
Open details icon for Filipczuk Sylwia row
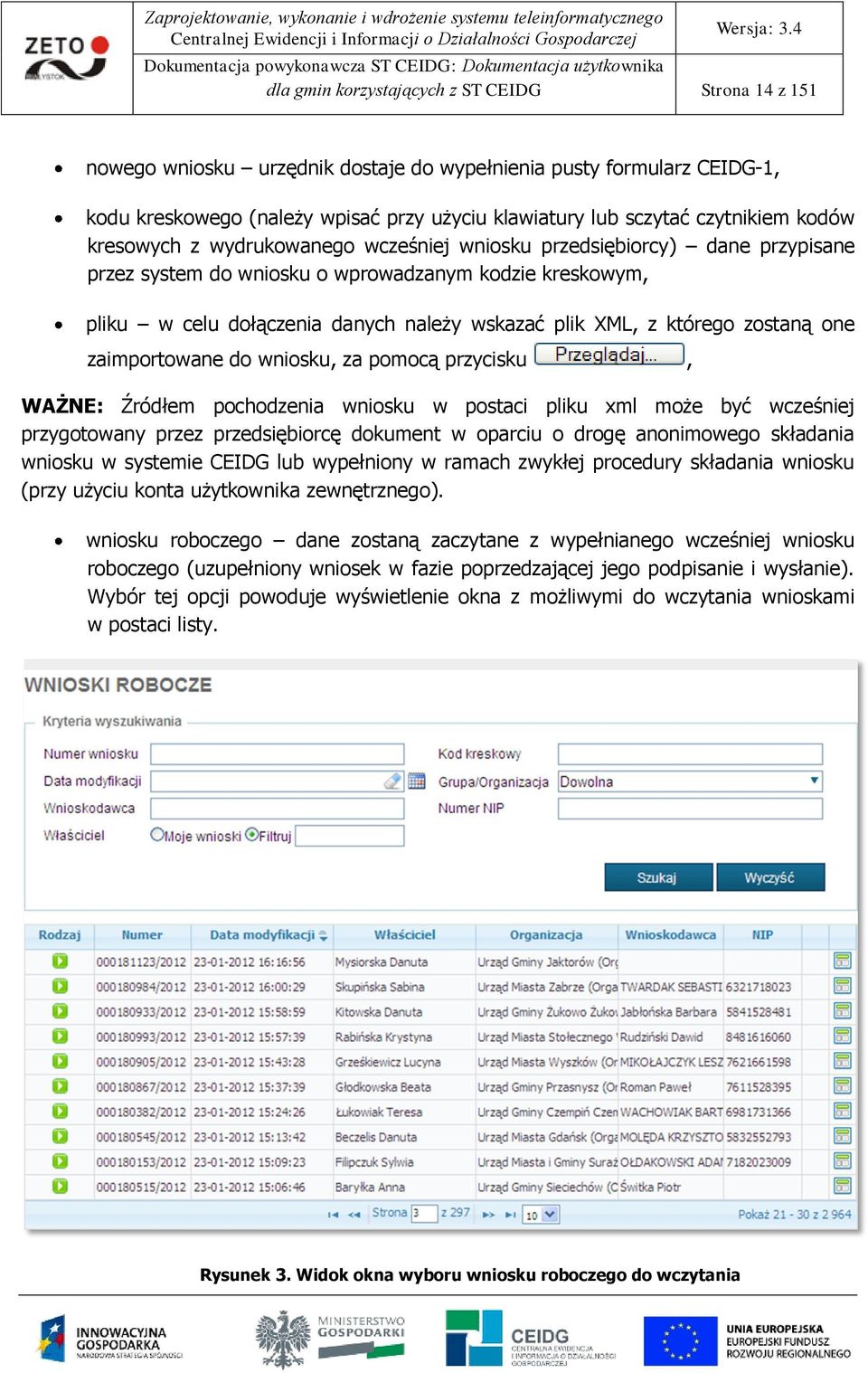842,1160
